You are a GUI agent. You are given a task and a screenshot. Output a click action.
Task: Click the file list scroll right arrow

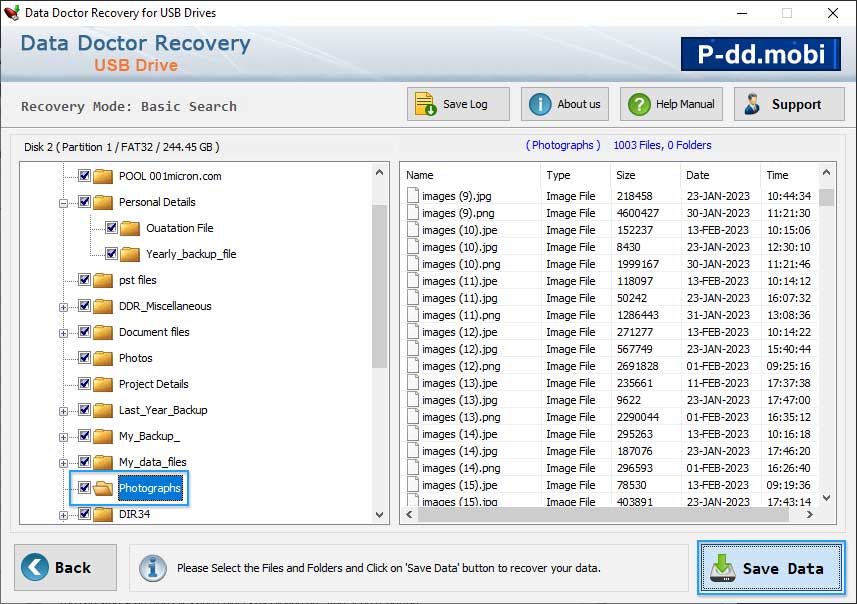pyautogui.click(x=809, y=514)
